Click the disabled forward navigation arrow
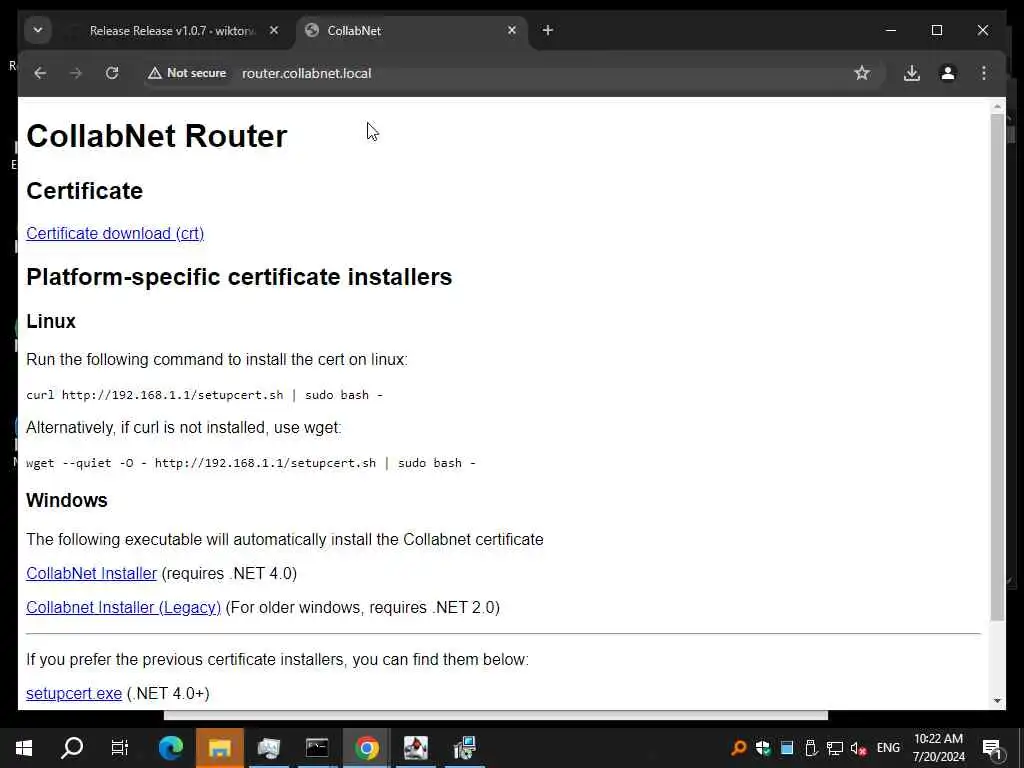The height and width of the screenshot is (768, 1024). [76, 73]
